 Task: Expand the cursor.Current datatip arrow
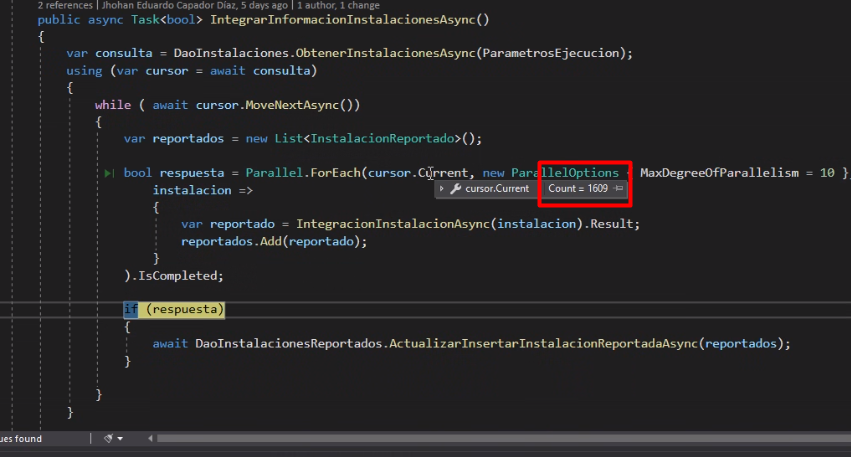(441, 189)
